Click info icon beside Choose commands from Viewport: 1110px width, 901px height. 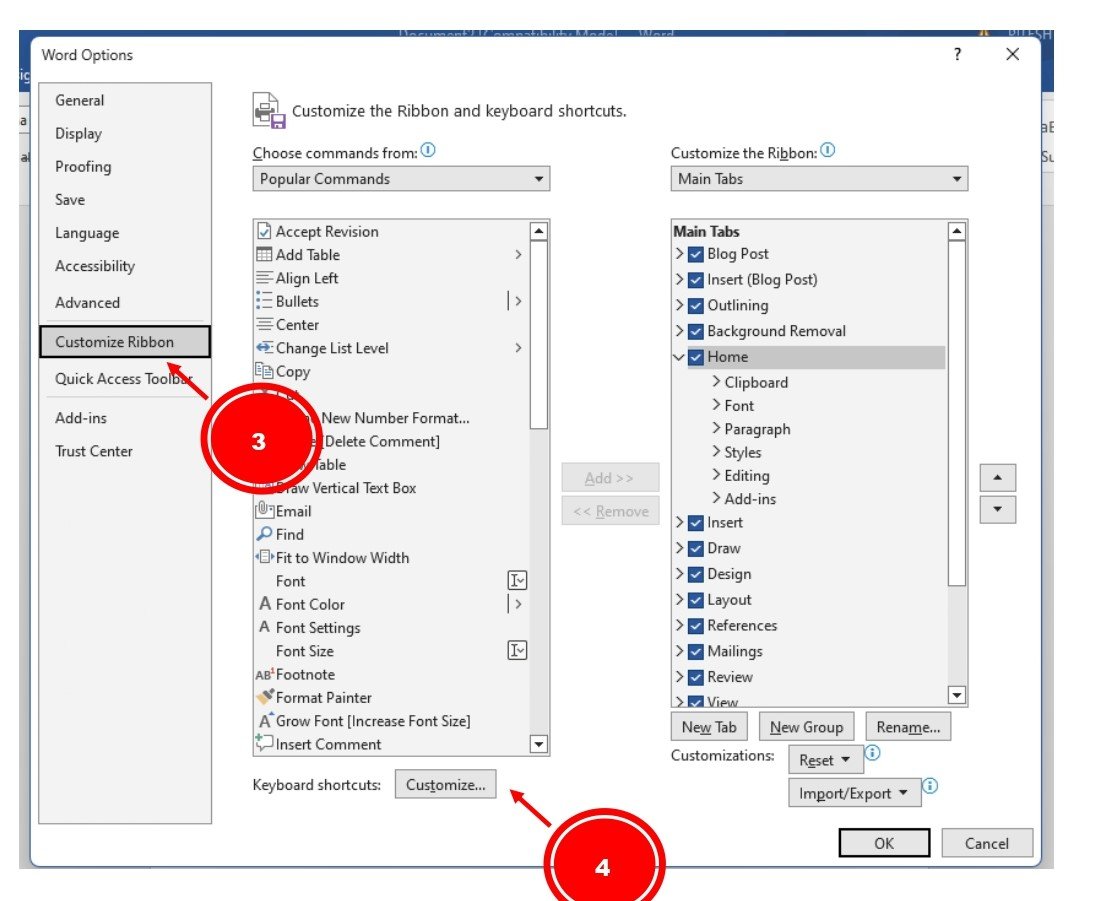(x=428, y=150)
